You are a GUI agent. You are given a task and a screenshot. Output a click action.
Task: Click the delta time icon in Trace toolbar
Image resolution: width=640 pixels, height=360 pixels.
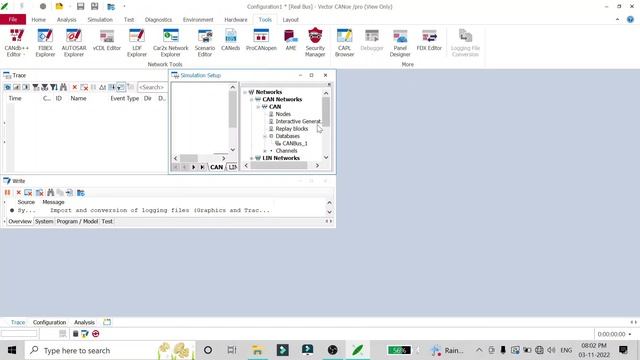point(102,87)
